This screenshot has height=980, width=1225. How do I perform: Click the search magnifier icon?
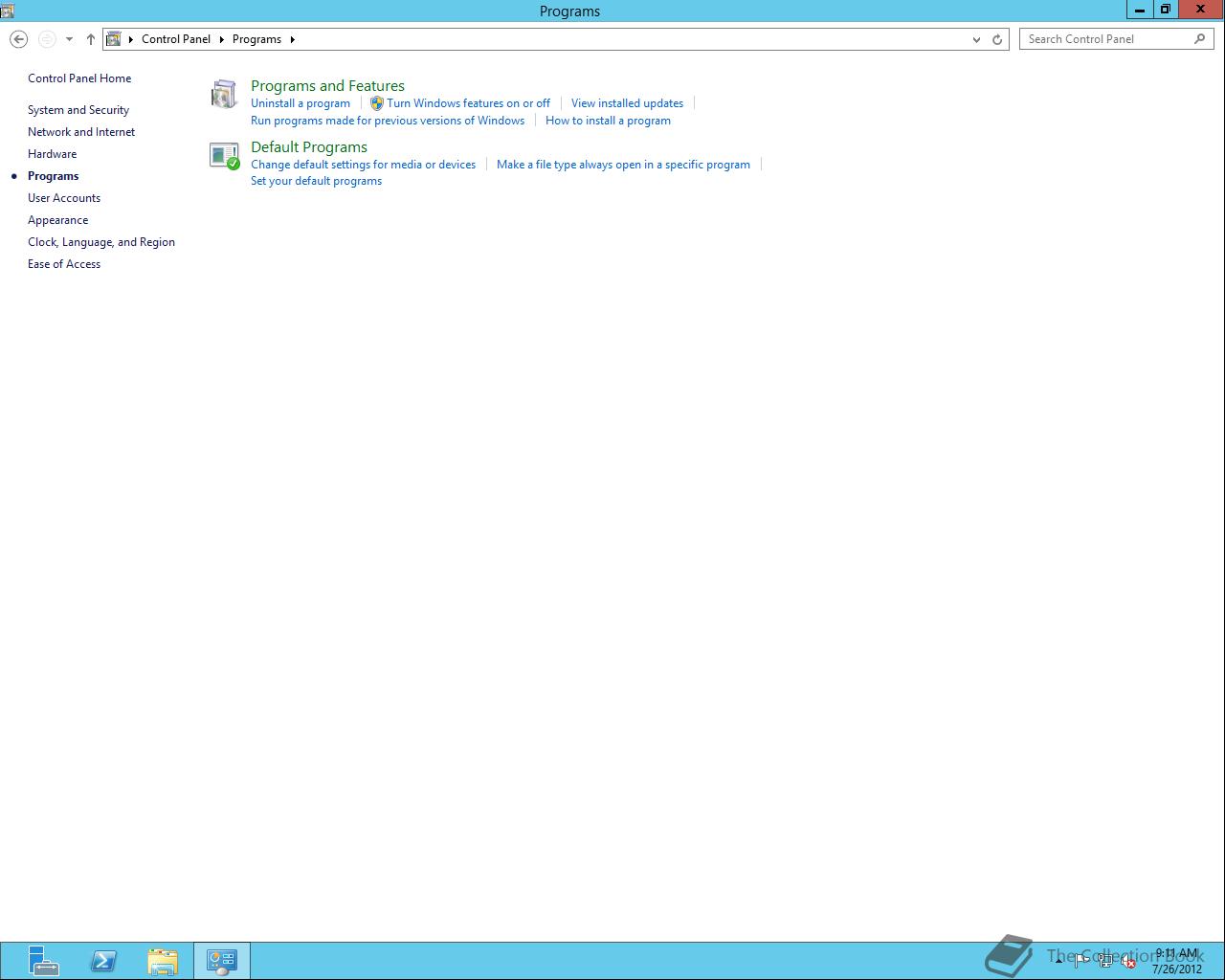pos(1200,39)
